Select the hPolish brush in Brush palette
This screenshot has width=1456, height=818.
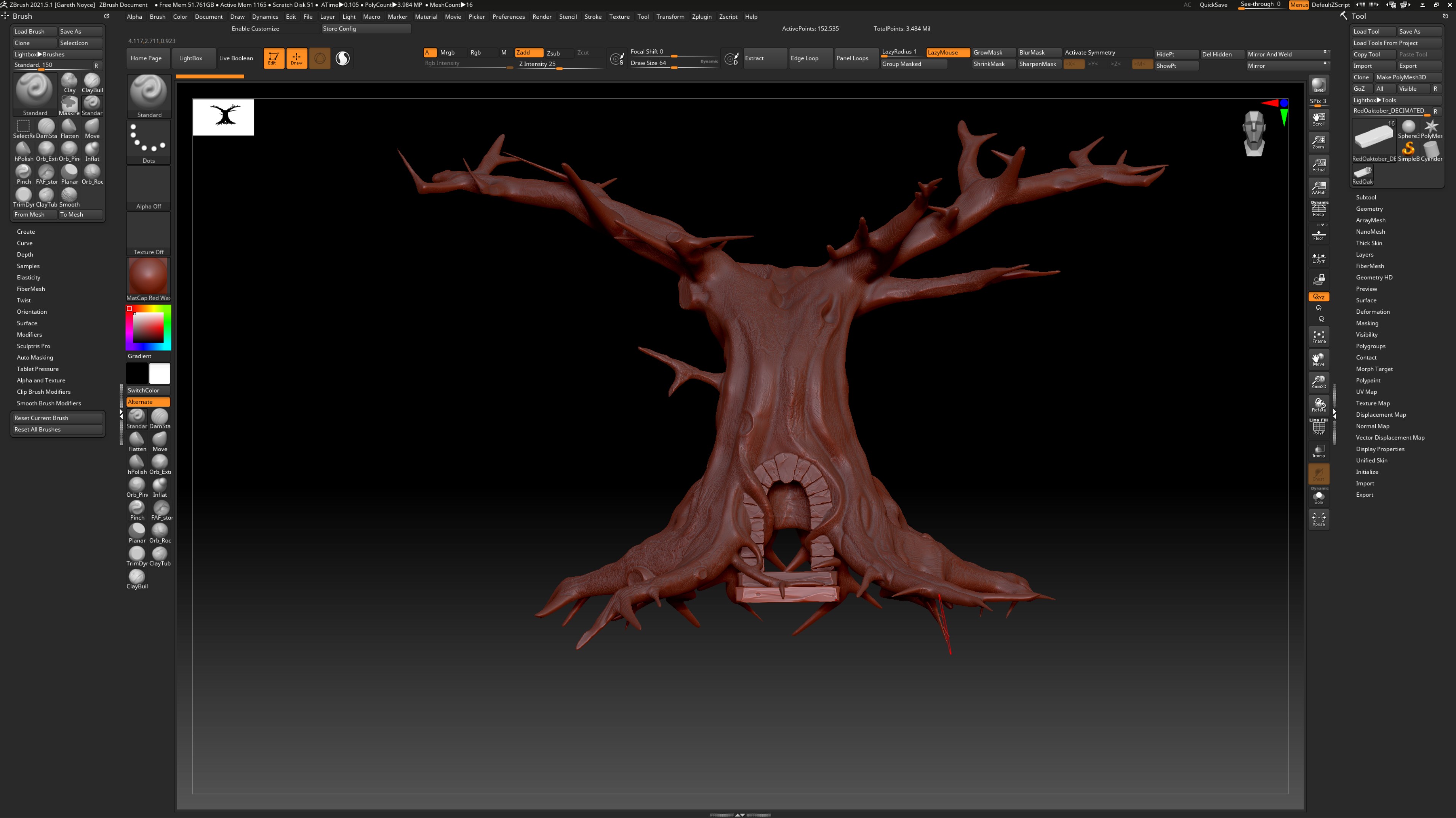click(x=24, y=151)
